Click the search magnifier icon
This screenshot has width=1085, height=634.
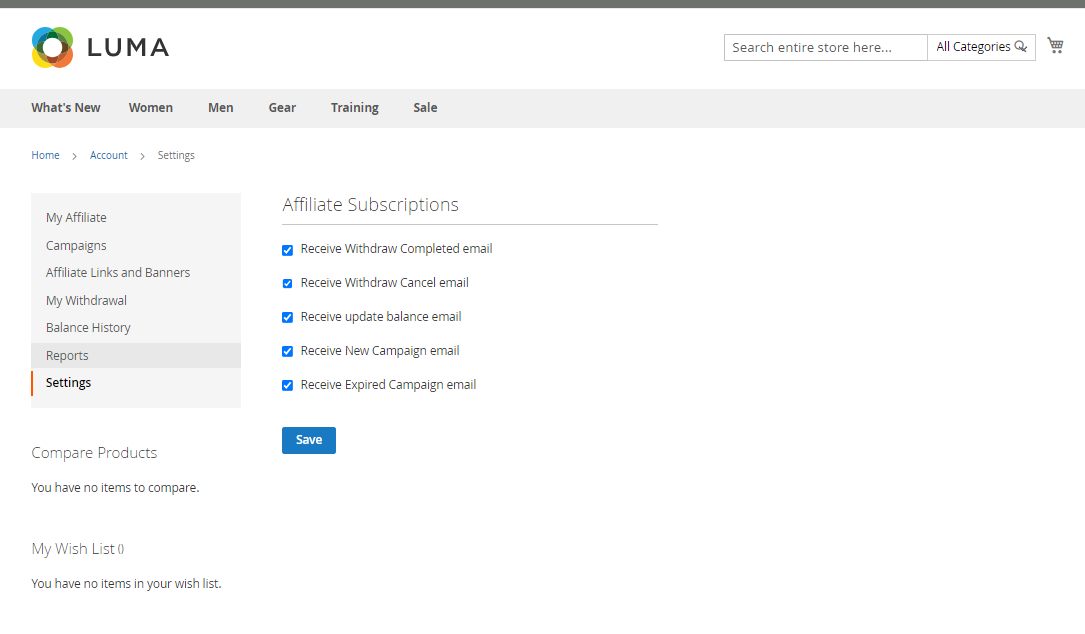[1021, 47]
